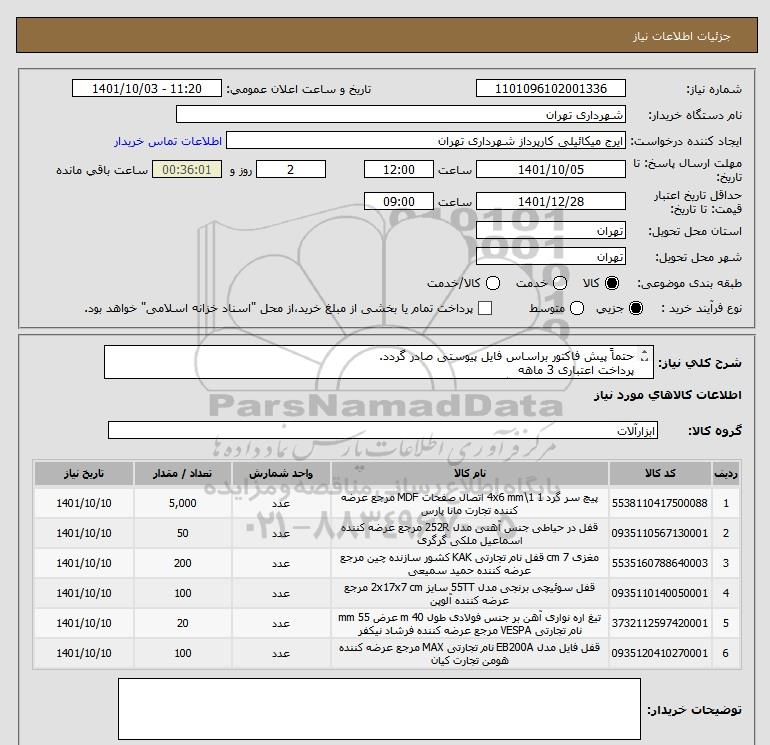Select the کالا/خدمت radio button
The height and width of the screenshot is (745, 770).
[x=493, y=283]
